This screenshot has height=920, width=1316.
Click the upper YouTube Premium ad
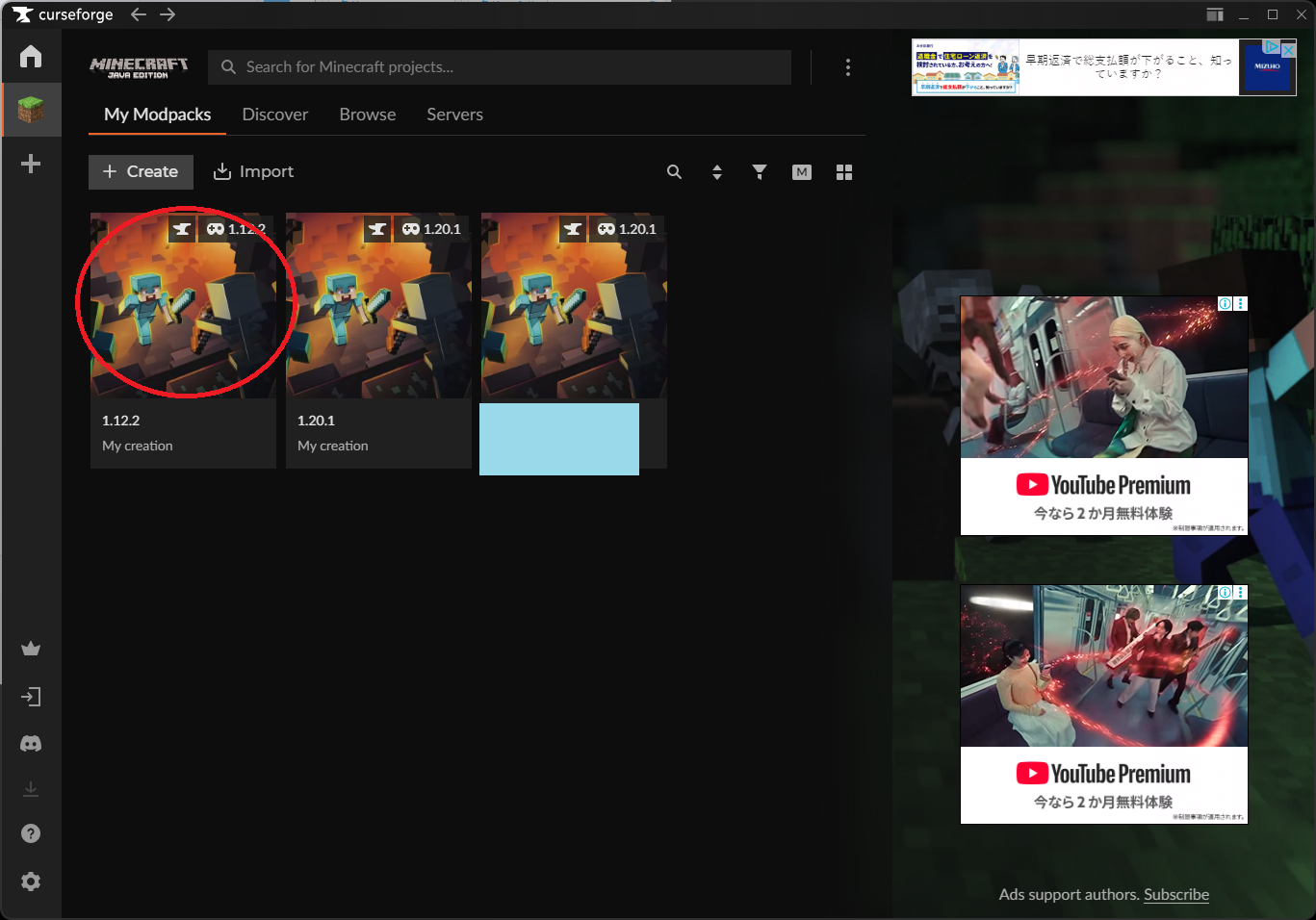pyautogui.click(x=1104, y=416)
